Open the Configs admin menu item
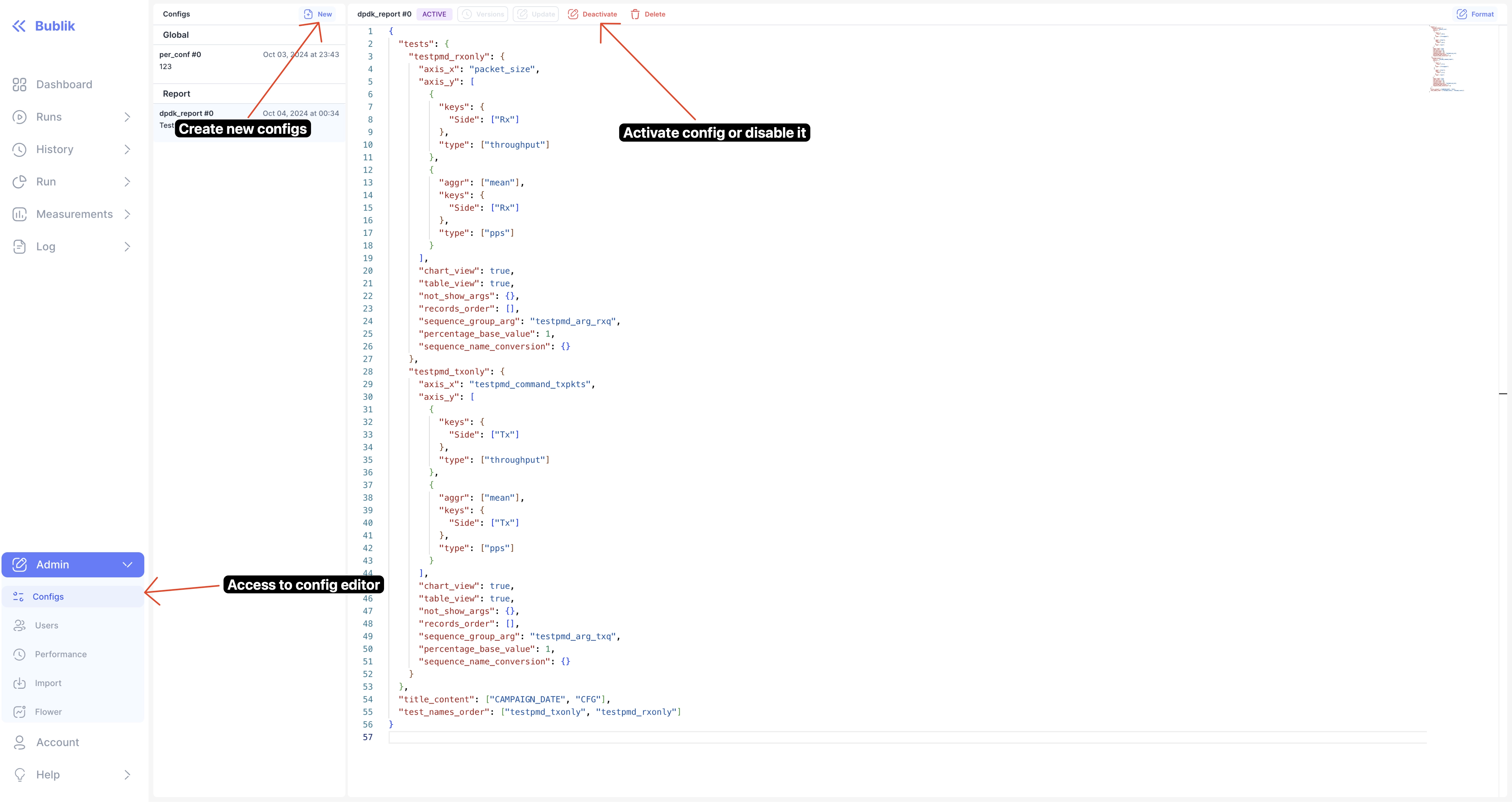The height and width of the screenshot is (802, 1512). coord(48,596)
